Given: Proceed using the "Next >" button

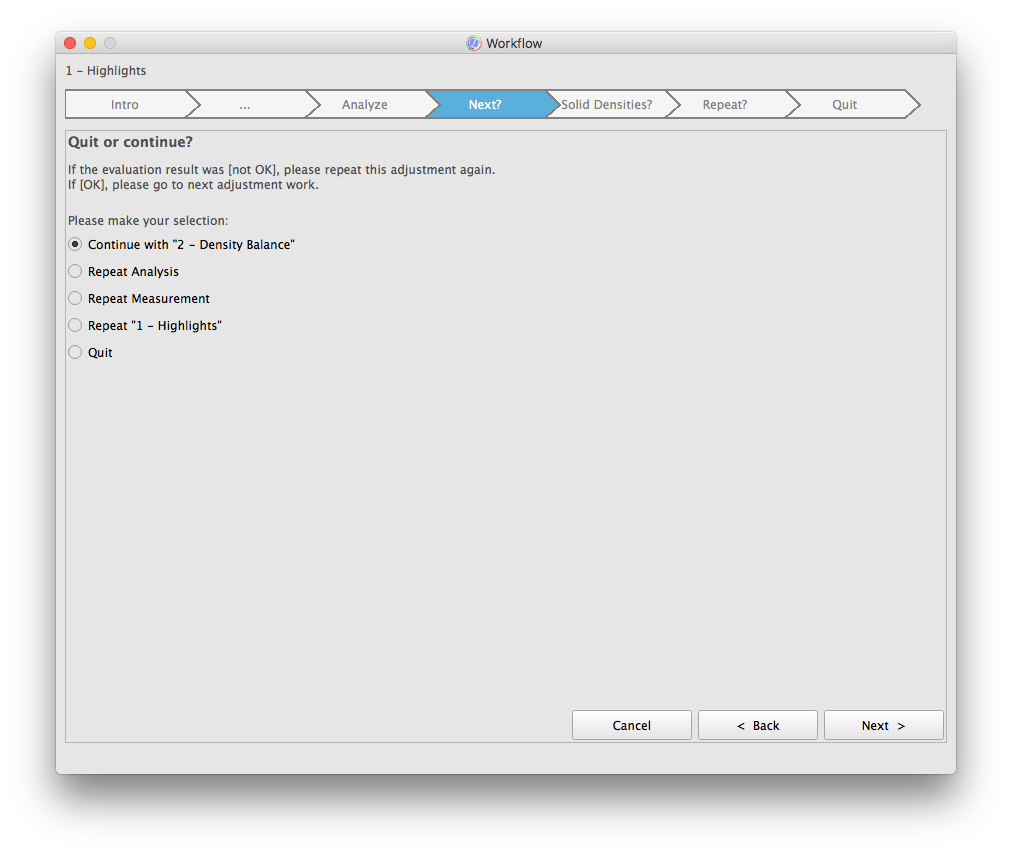Looking at the screenshot, I should pyautogui.click(x=883, y=726).
